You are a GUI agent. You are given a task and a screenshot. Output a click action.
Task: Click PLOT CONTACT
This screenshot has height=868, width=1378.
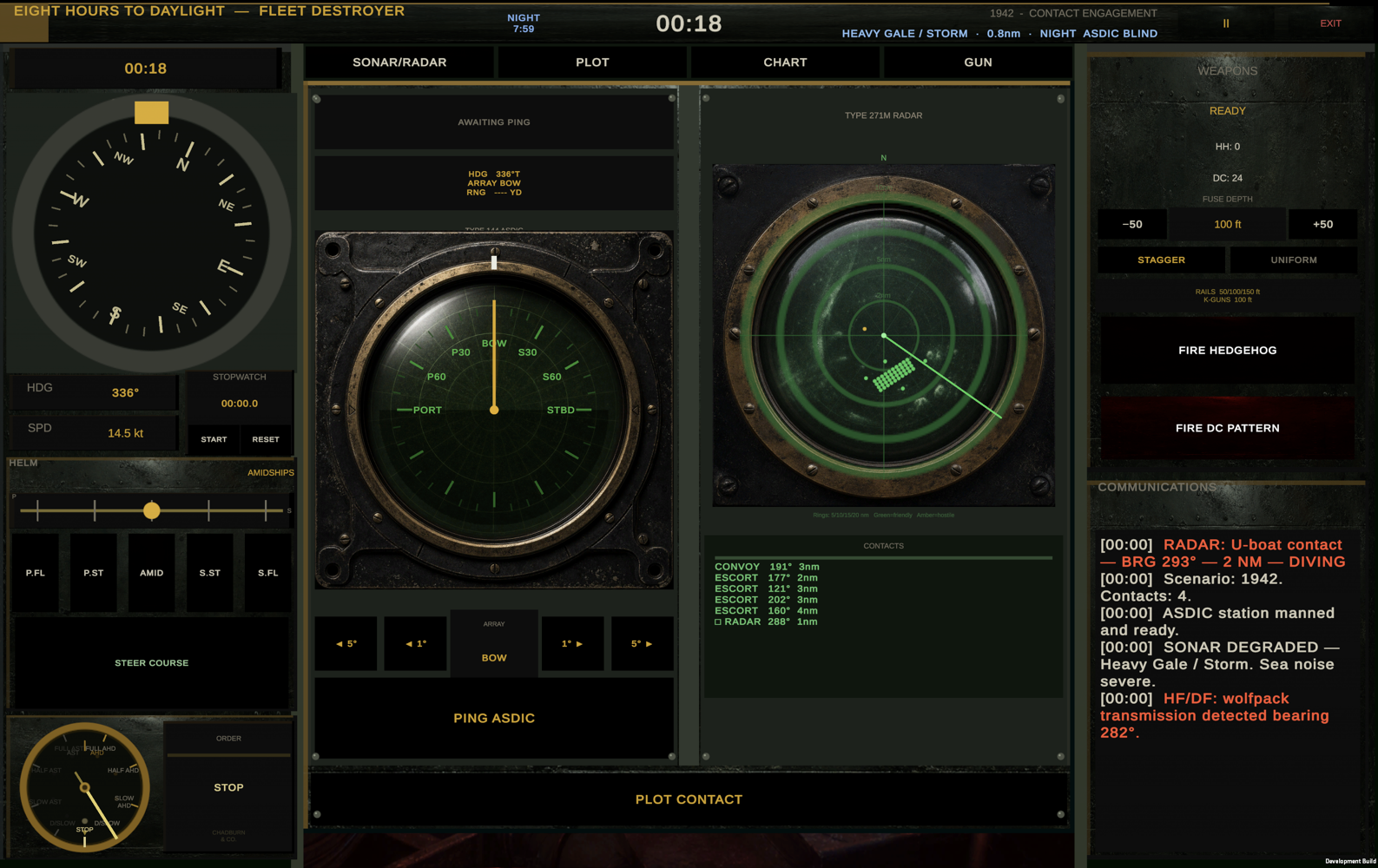tap(689, 799)
